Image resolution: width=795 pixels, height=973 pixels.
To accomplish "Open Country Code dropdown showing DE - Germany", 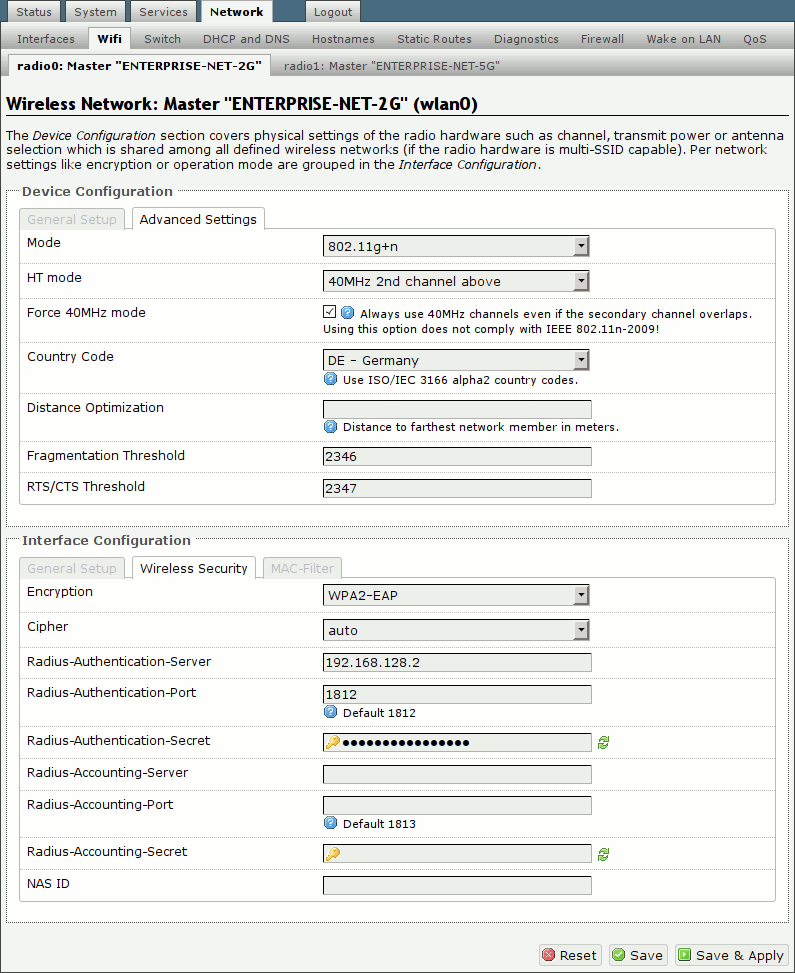I will (x=456, y=360).
